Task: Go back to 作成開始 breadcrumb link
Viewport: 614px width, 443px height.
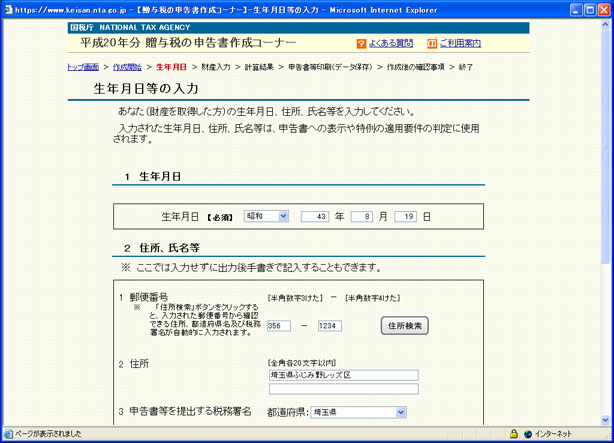Action: click(127, 67)
